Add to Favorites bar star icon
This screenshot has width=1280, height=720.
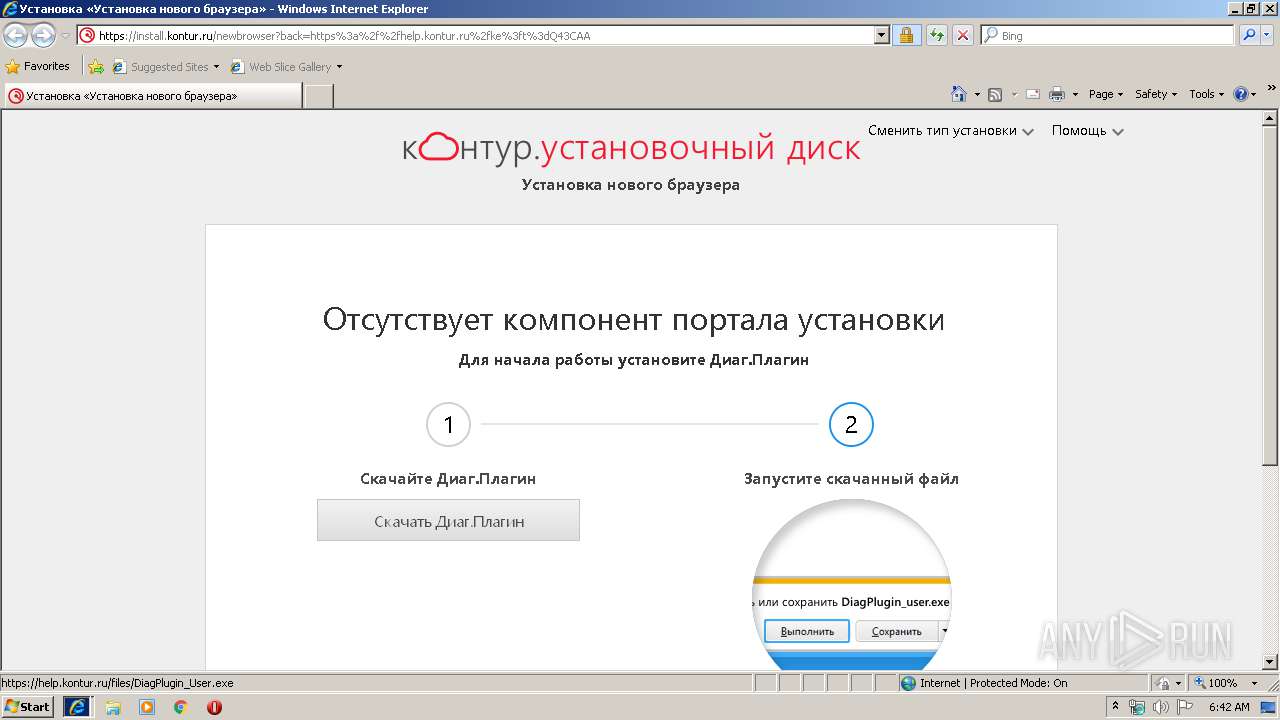96,67
